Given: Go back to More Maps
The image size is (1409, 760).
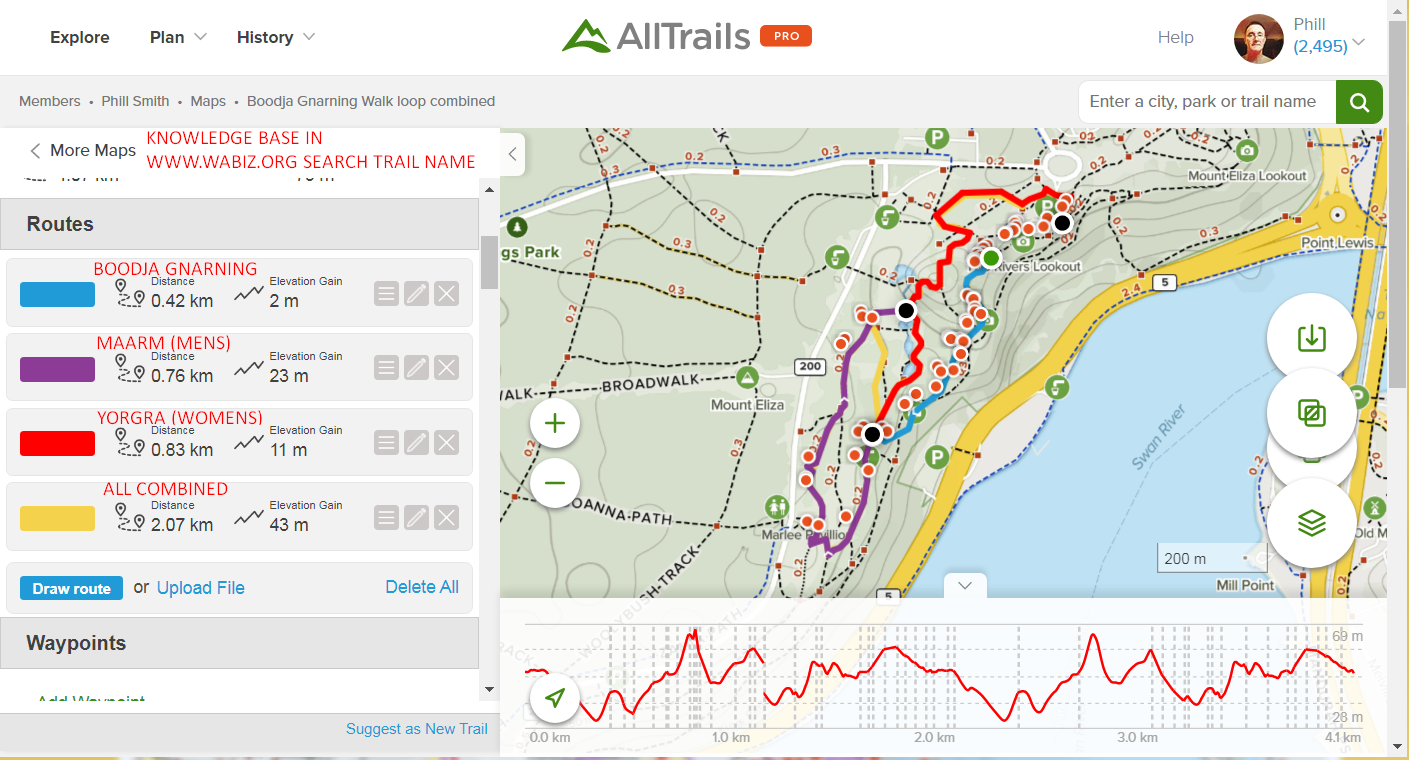Looking at the screenshot, I should 82,150.
